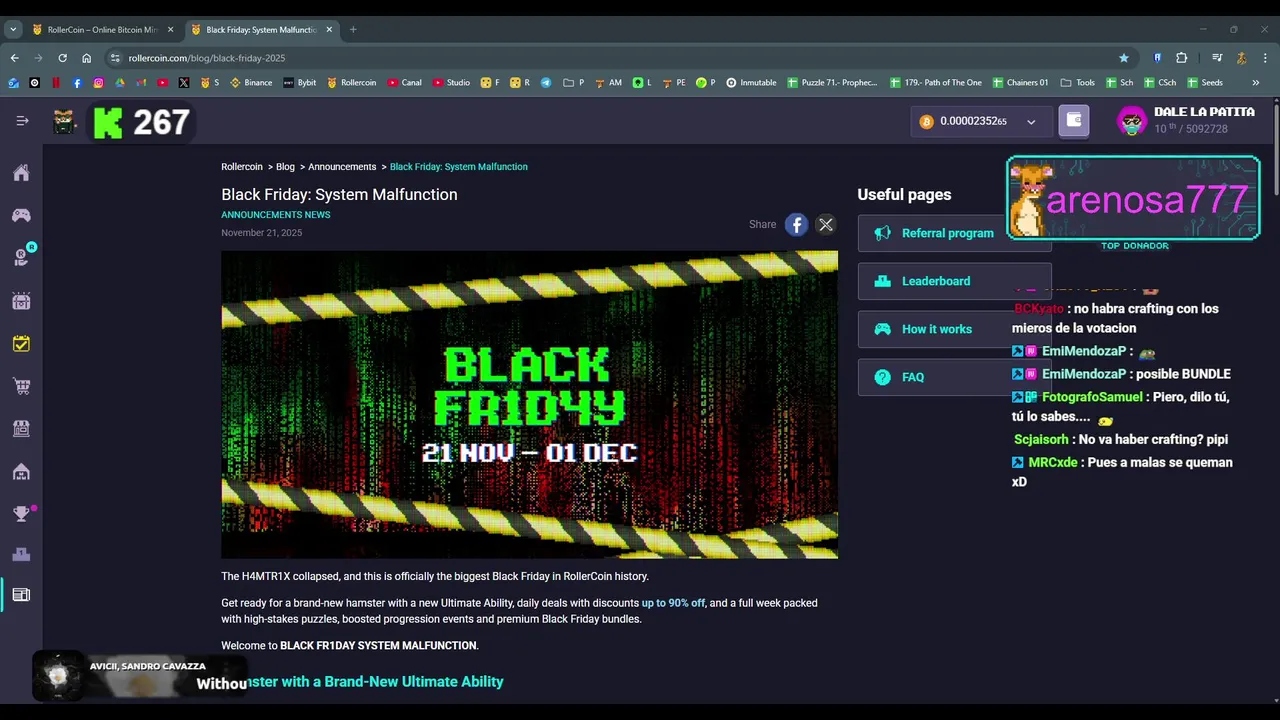
Task: Open the Seeds bookmark
Action: (x=1204, y=83)
